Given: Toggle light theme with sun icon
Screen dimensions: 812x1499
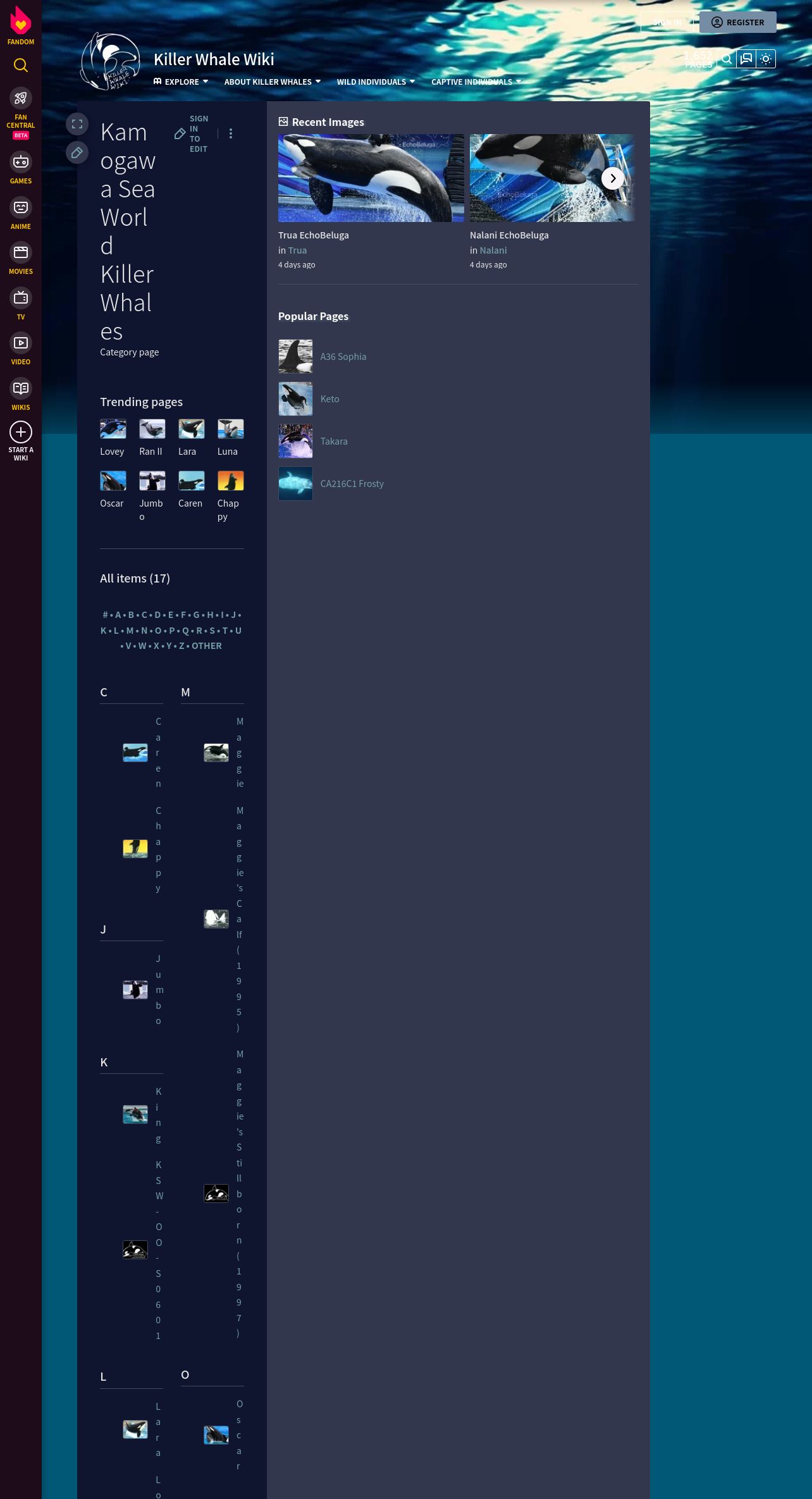Looking at the screenshot, I should click(x=766, y=59).
